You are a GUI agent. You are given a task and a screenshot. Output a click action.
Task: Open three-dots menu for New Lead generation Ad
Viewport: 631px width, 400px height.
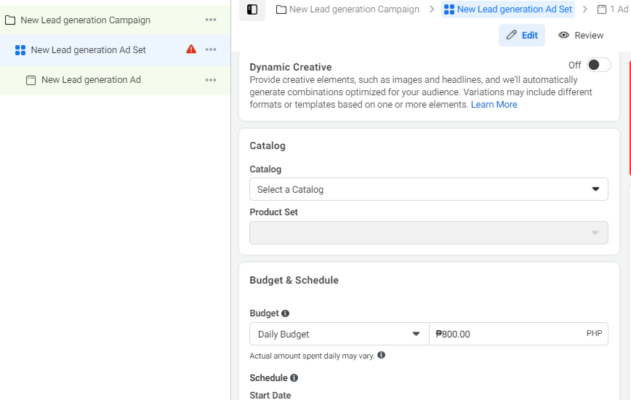(x=211, y=79)
